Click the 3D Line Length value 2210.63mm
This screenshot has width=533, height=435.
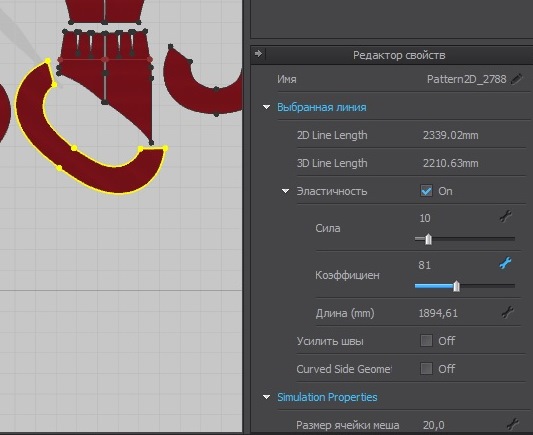click(450, 163)
